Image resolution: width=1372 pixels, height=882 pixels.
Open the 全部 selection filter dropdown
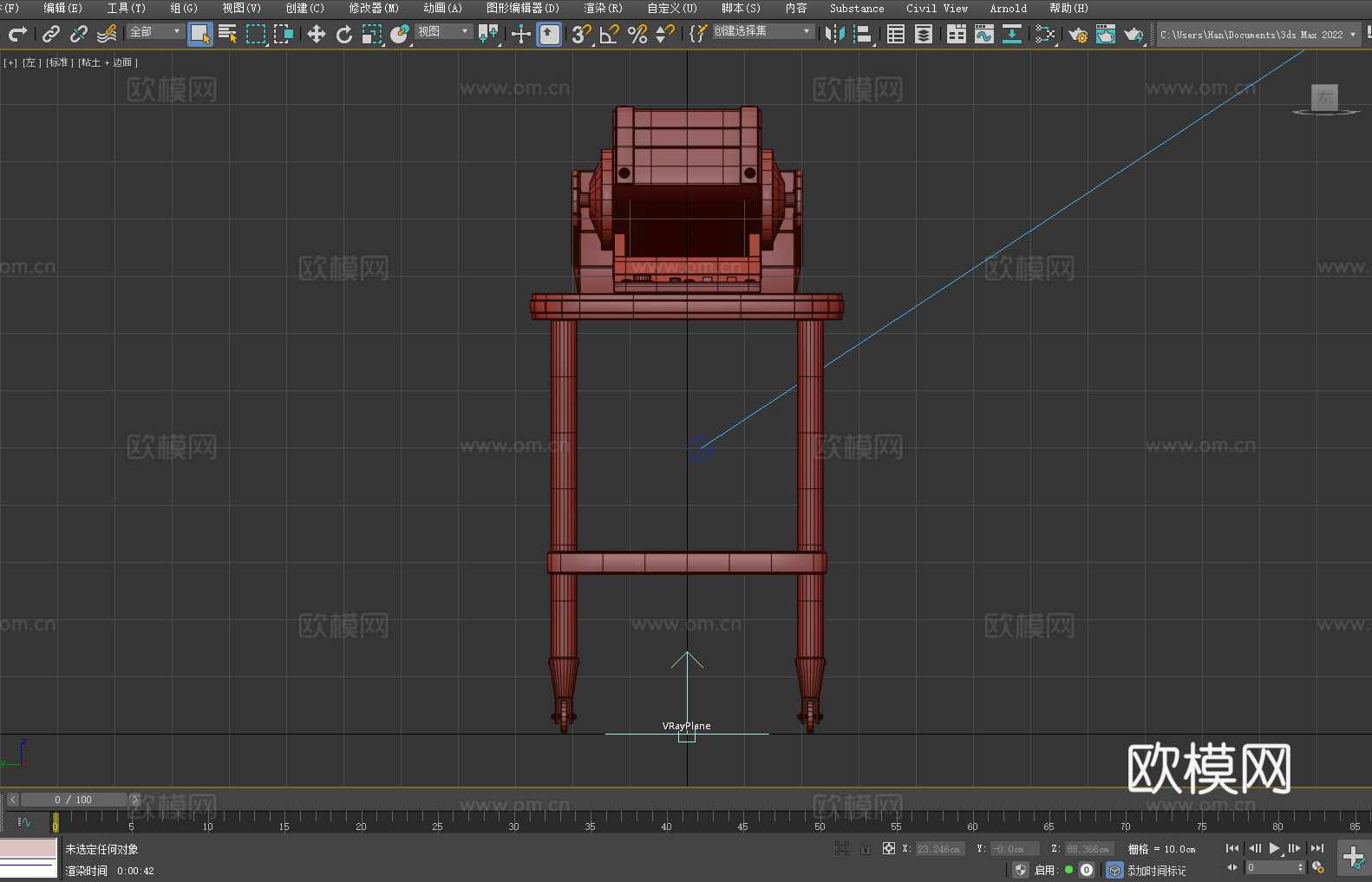coord(155,31)
